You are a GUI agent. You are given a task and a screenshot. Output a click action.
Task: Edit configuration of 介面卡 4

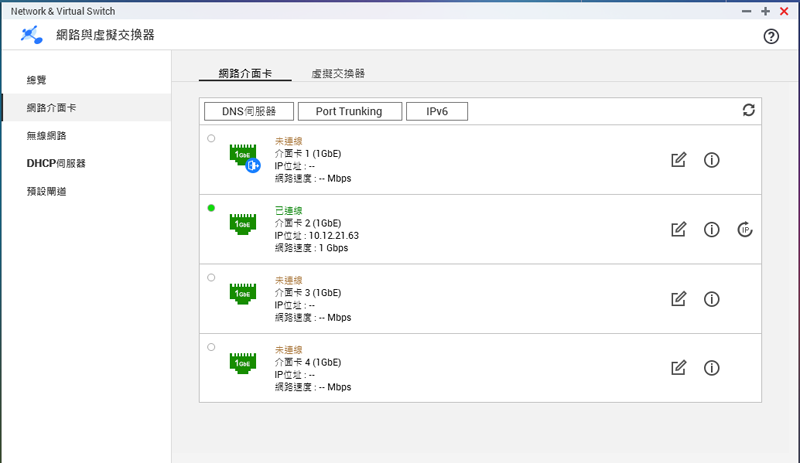(679, 368)
